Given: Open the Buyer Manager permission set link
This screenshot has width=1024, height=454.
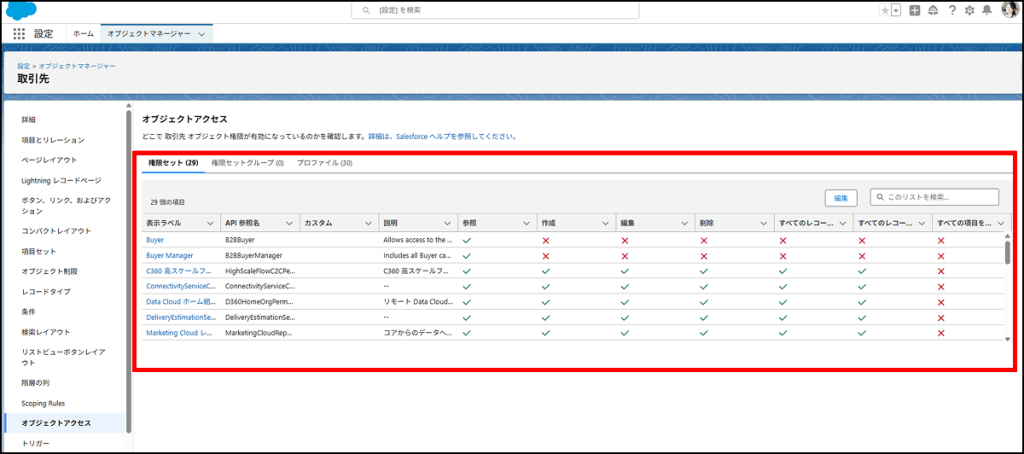Looking at the screenshot, I should 170,255.
